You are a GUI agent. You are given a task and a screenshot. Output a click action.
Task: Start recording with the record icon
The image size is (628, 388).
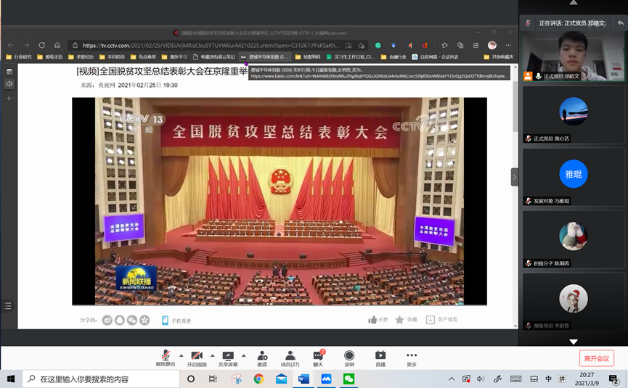pos(349,358)
